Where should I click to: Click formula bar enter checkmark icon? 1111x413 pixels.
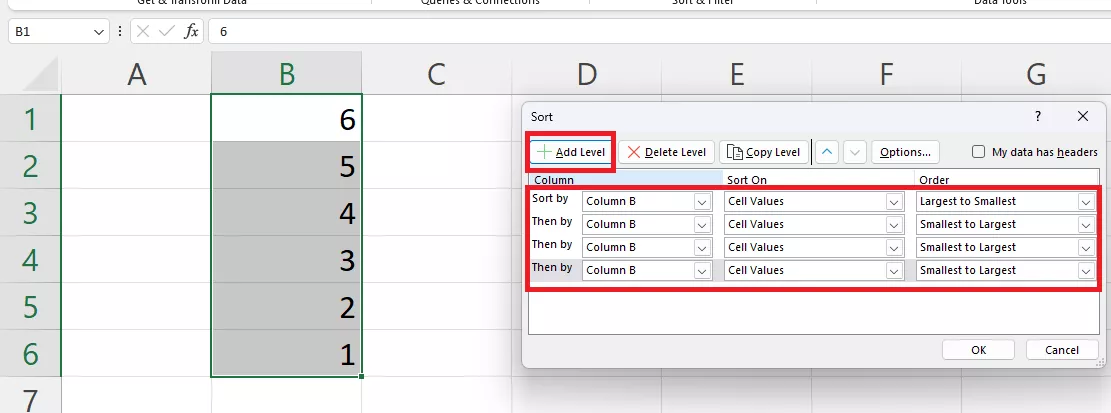[167, 31]
